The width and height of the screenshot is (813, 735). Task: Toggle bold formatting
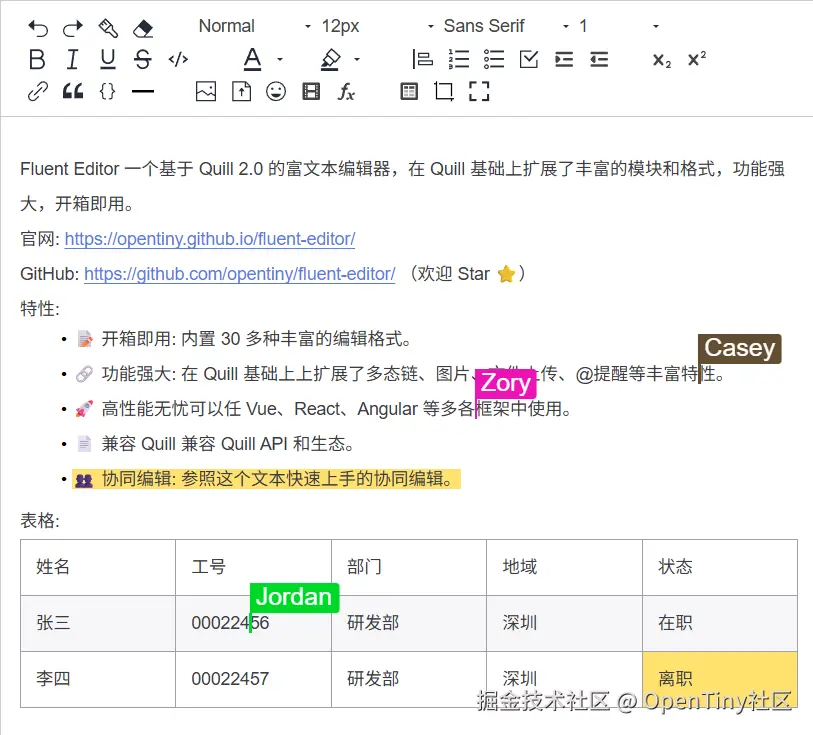[x=37, y=59]
